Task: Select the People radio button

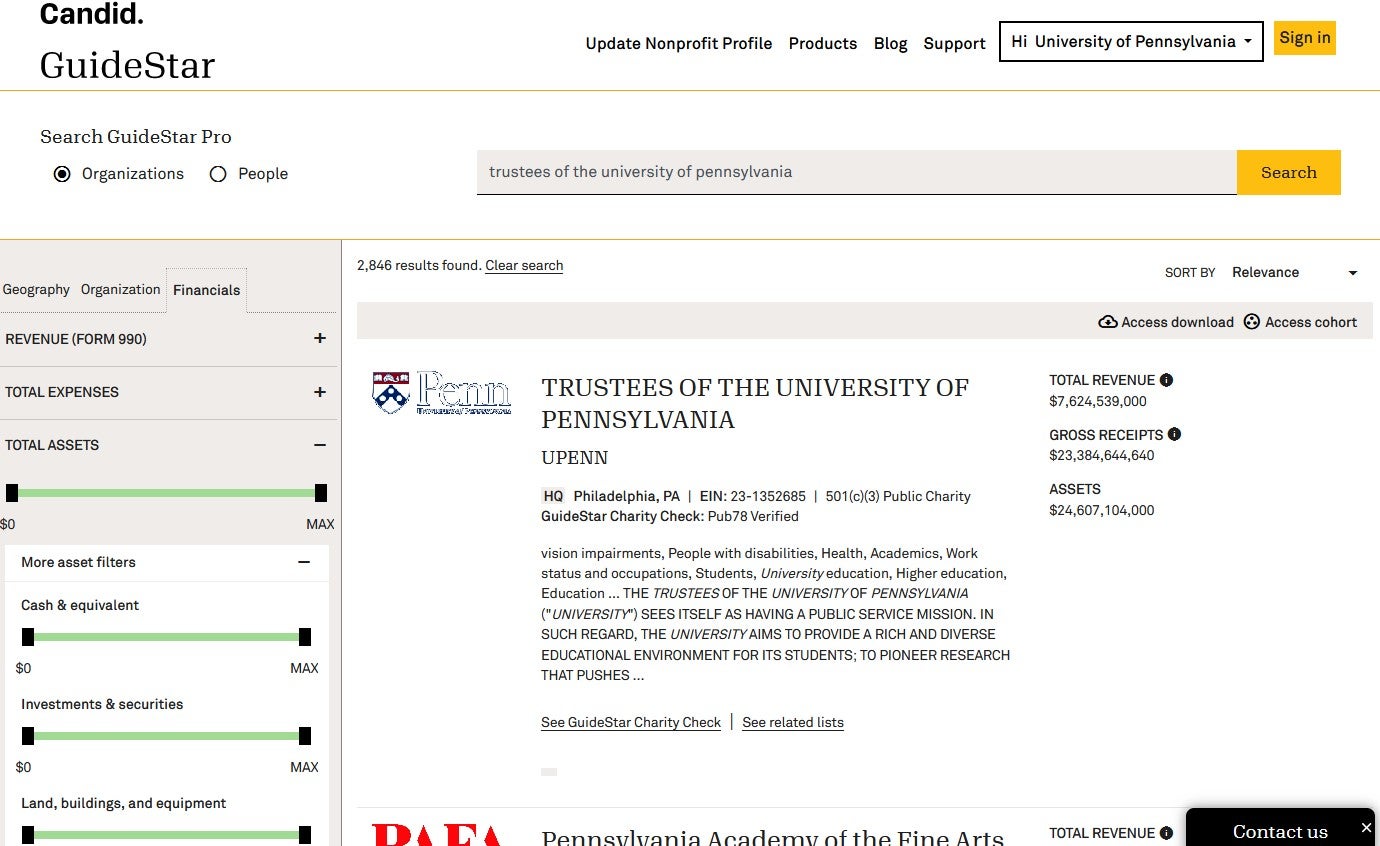Action: tap(218, 174)
